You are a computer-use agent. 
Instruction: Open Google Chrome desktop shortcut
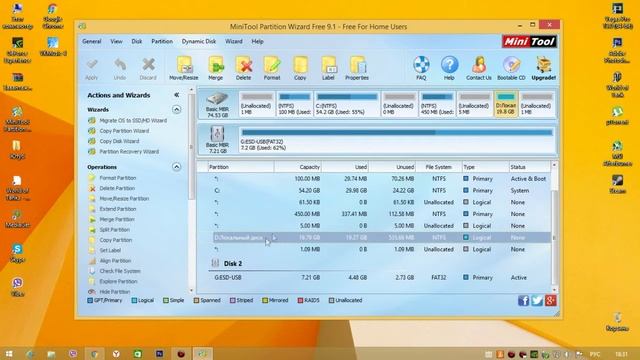pos(53,16)
